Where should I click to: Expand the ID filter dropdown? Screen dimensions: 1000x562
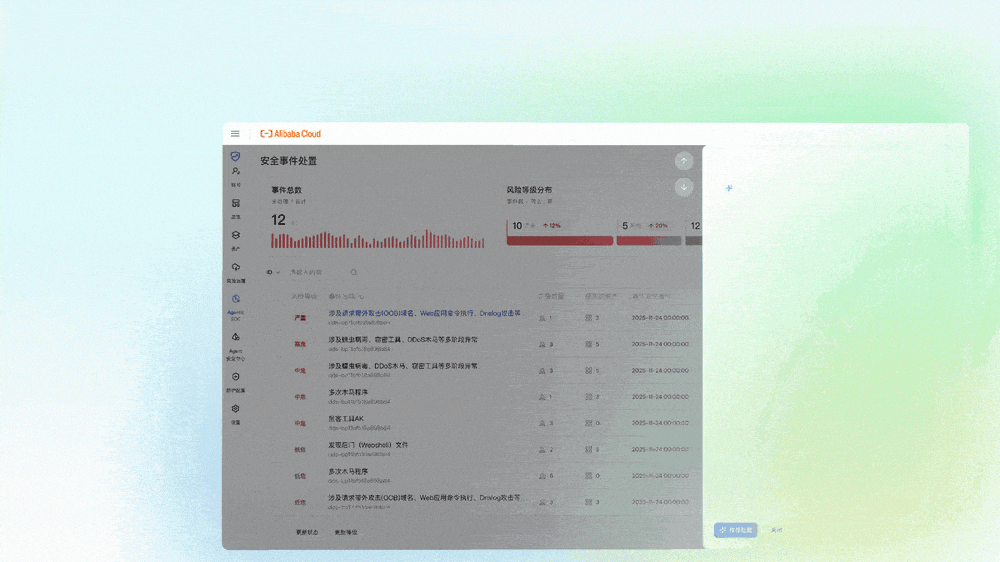[273, 272]
